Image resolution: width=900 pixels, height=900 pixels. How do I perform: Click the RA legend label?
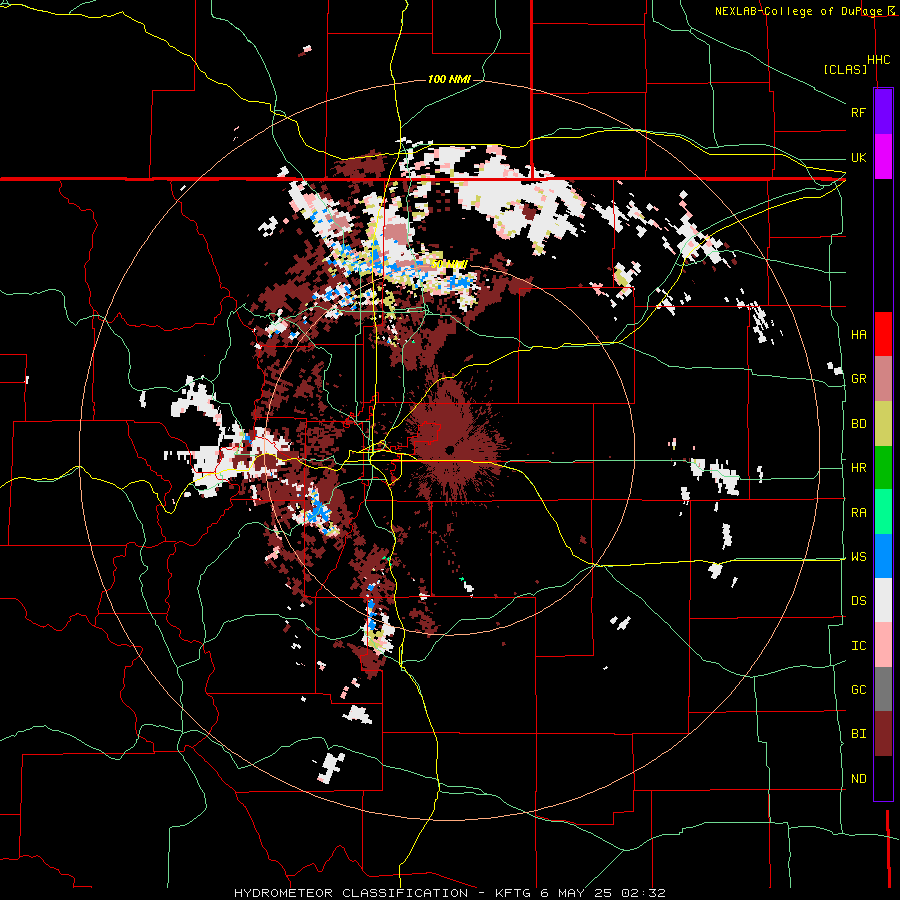tap(858, 513)
